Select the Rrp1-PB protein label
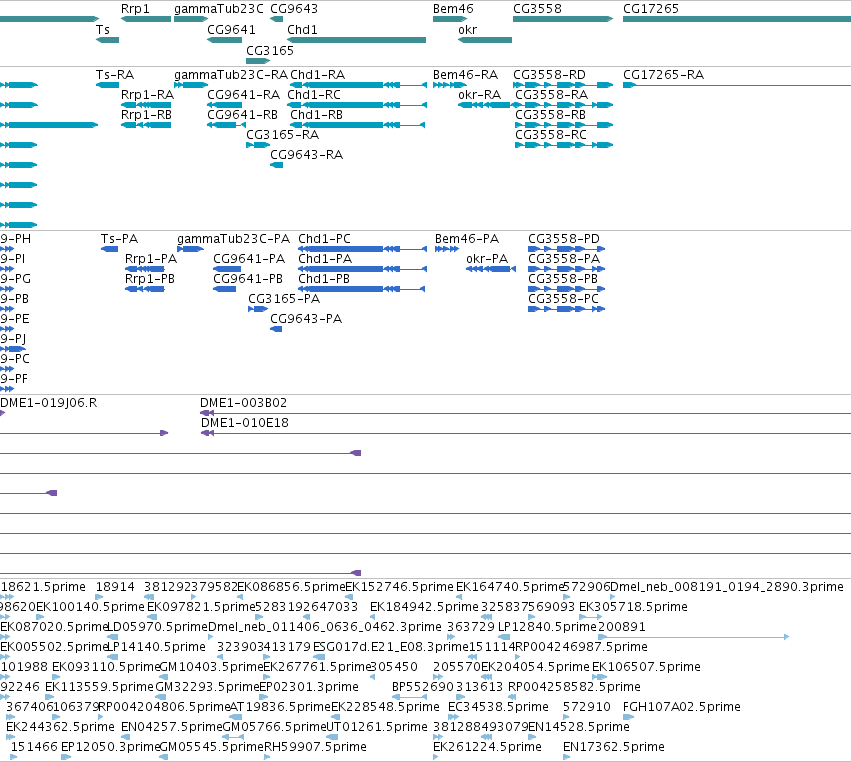The height and width of the screenshot is (762, 851). click(x=150, y=280)
